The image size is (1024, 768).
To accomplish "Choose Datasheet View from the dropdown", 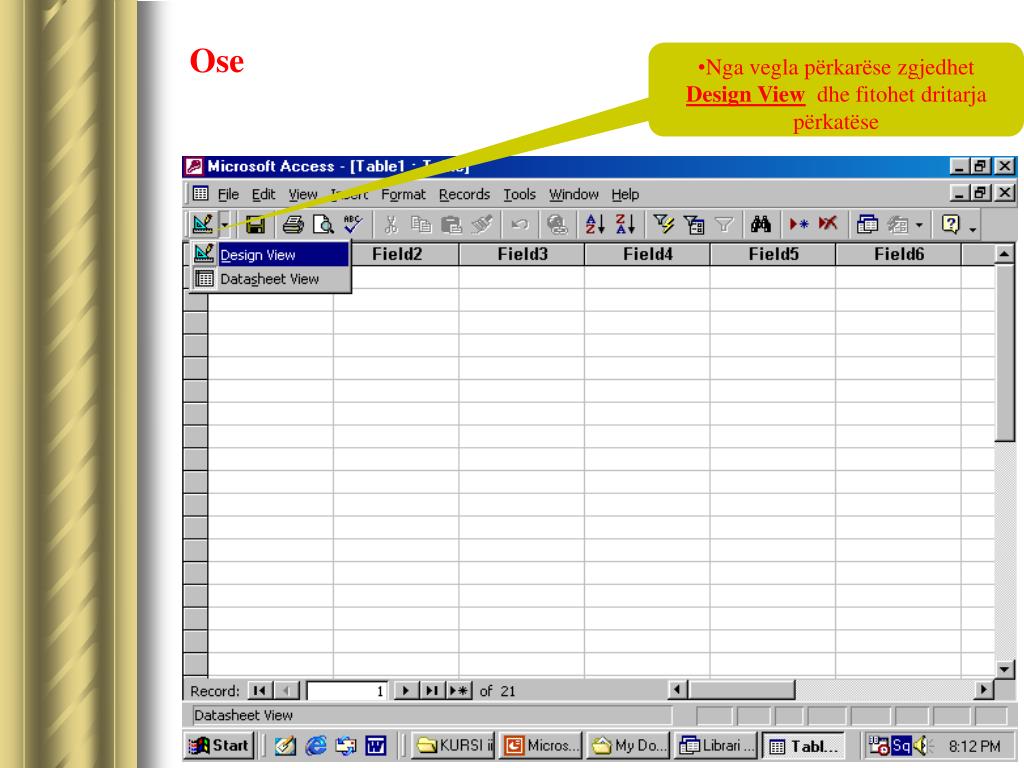I will (270, 279).
